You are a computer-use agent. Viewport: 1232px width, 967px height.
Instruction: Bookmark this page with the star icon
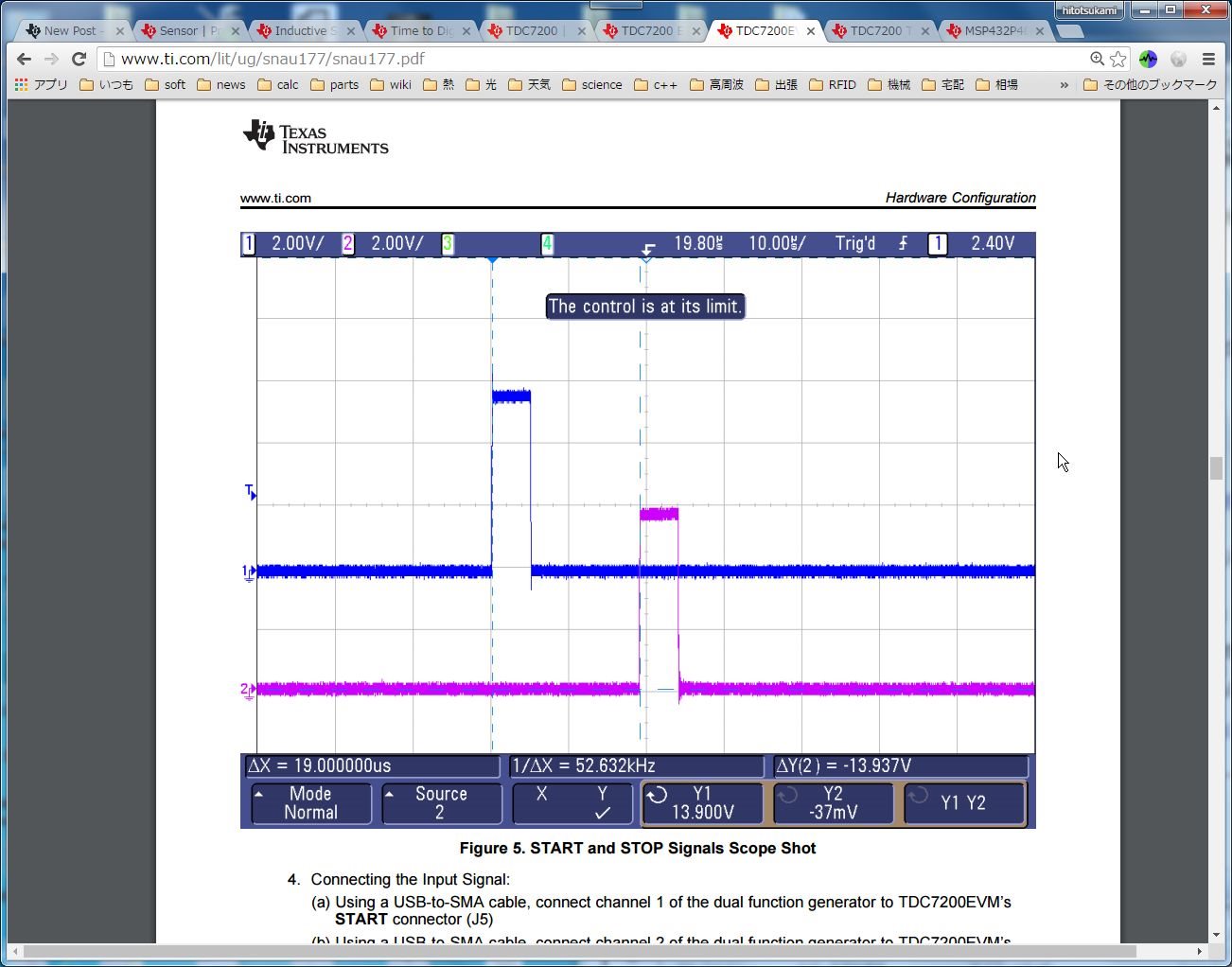click(1118, 59)
